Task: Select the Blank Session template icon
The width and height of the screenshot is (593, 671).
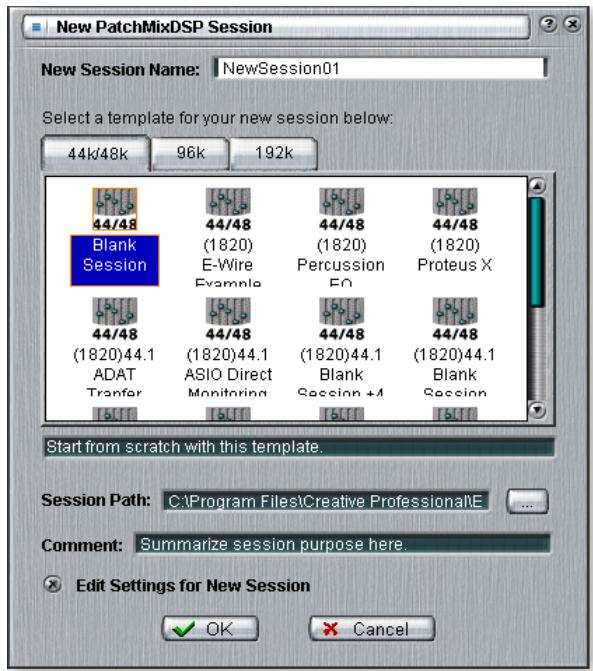Action: point(115,209)
